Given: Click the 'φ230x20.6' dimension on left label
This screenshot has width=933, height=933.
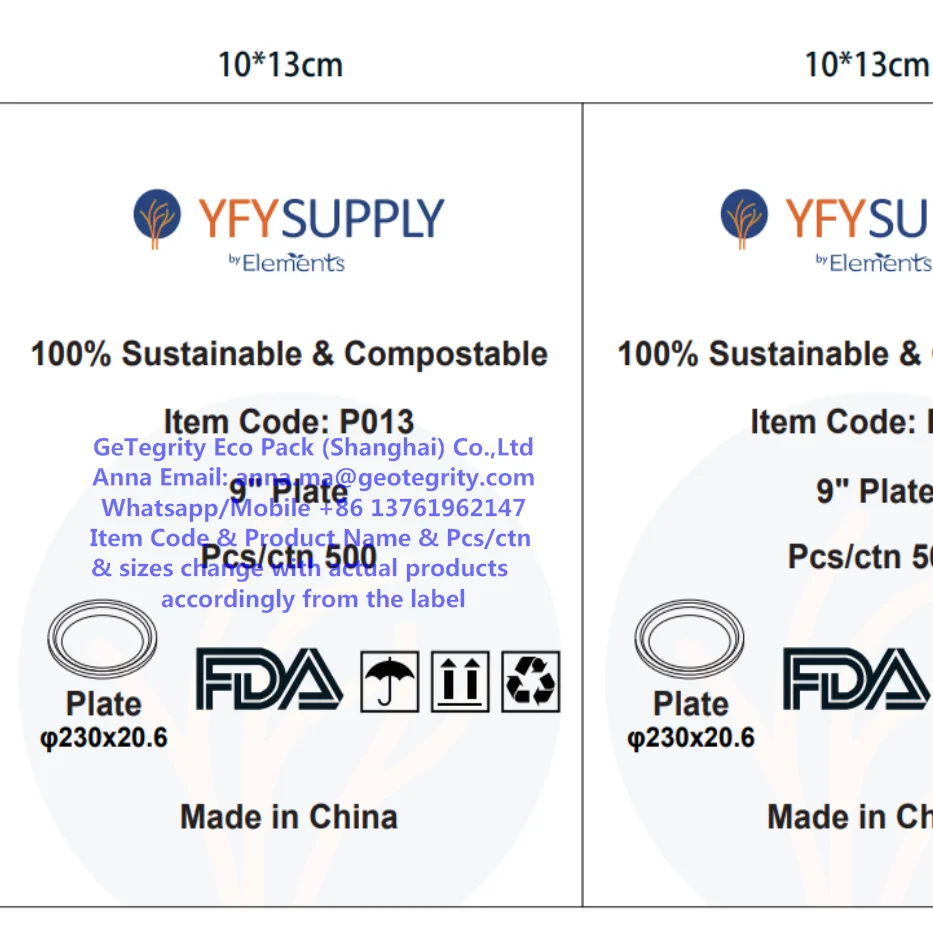Looking at the screenshot, I should point(103,739).
